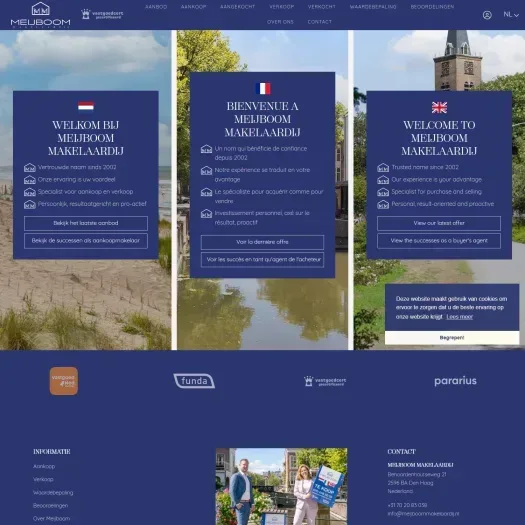525x525 pixels.
Task: Click 'Begrepen!' to accept cookies
Action: (x=452, y=338)
